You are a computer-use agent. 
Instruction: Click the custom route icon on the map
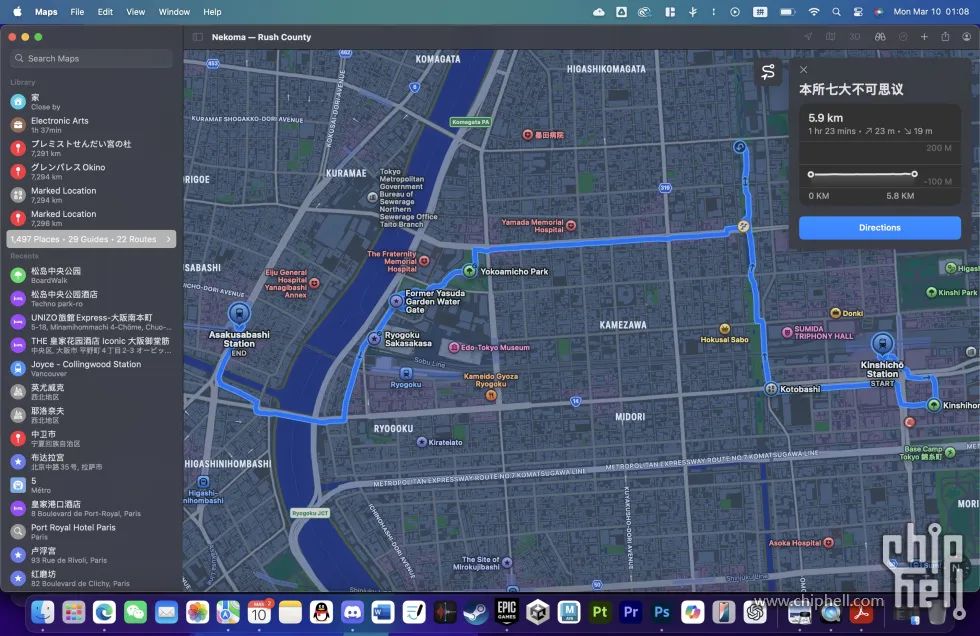(x=768, y=72)
